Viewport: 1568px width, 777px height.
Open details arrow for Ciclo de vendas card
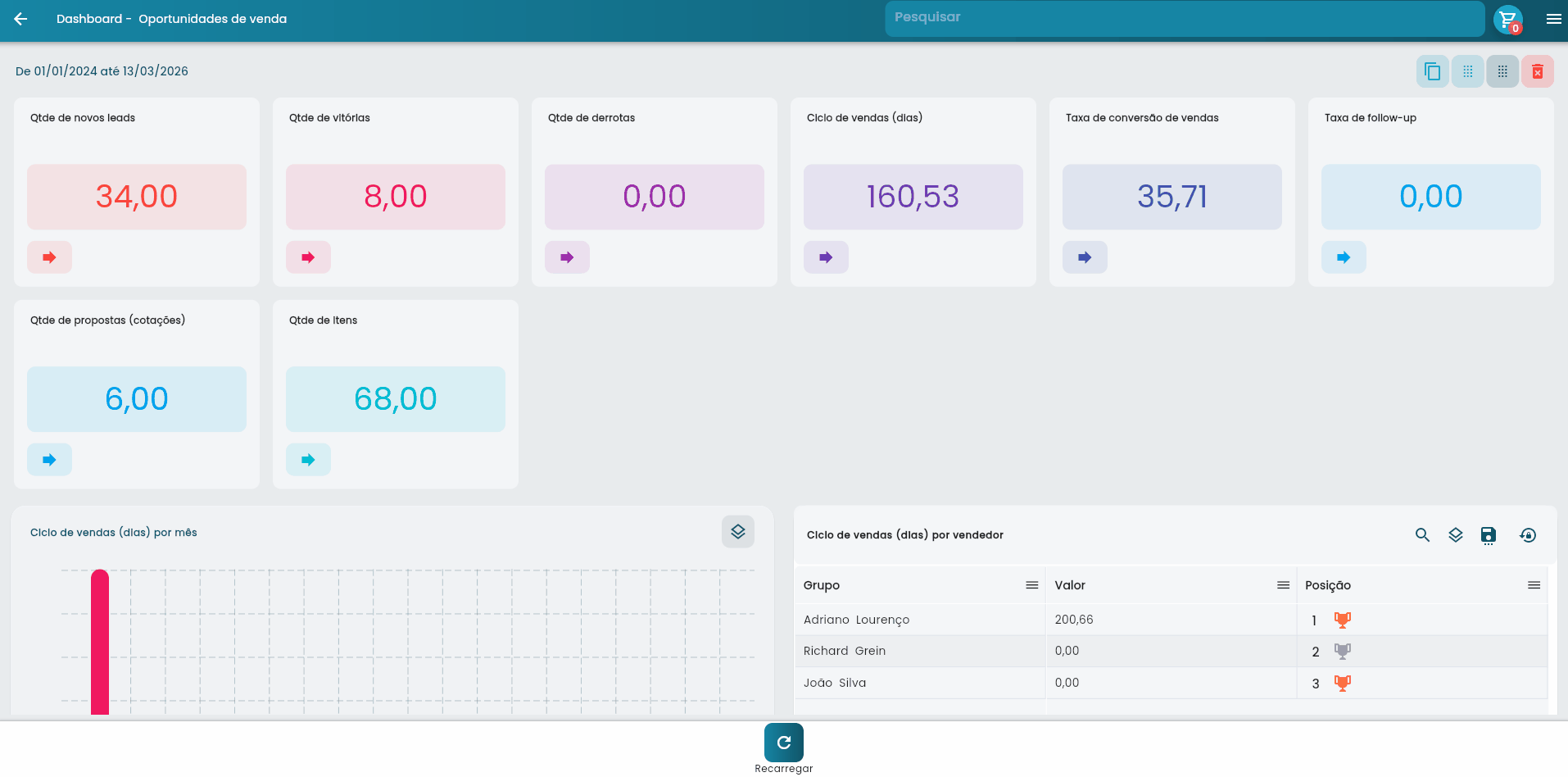826,257
